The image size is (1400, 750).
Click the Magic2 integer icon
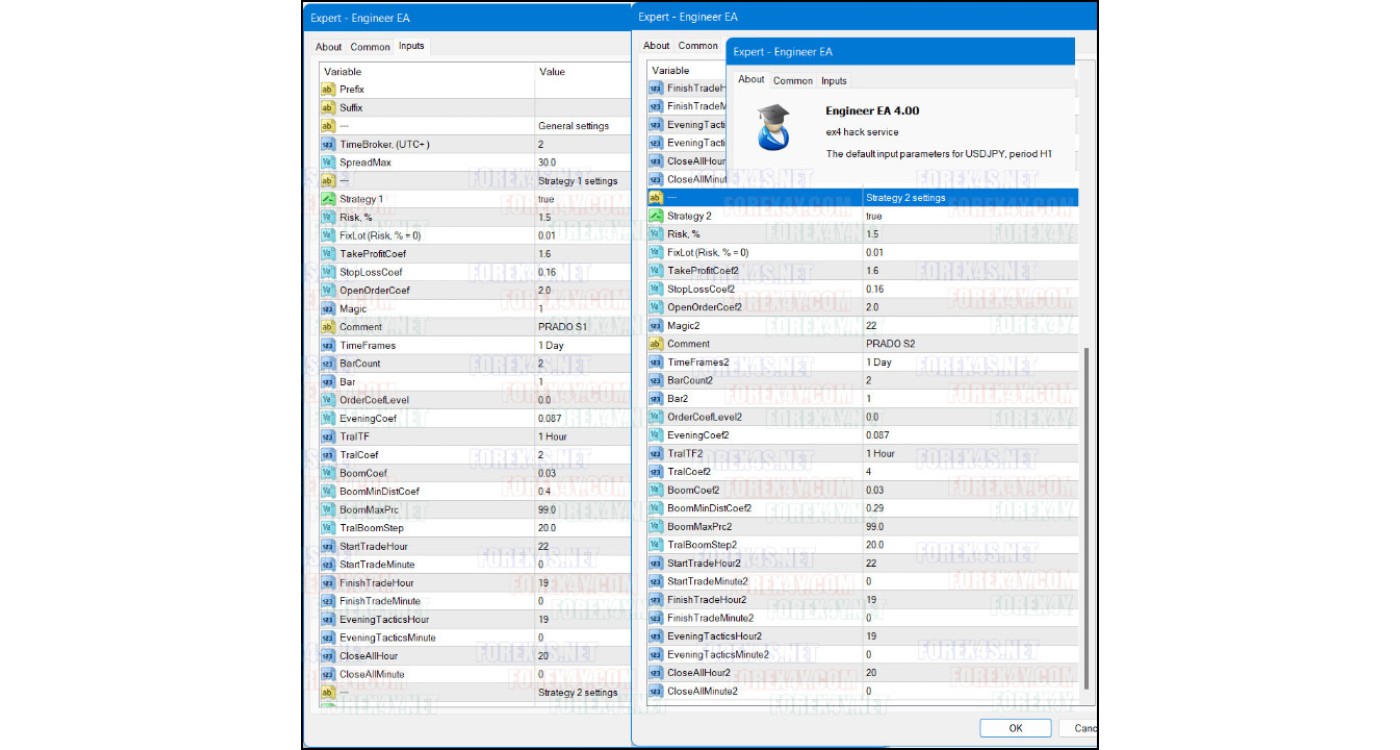point(655,325)
